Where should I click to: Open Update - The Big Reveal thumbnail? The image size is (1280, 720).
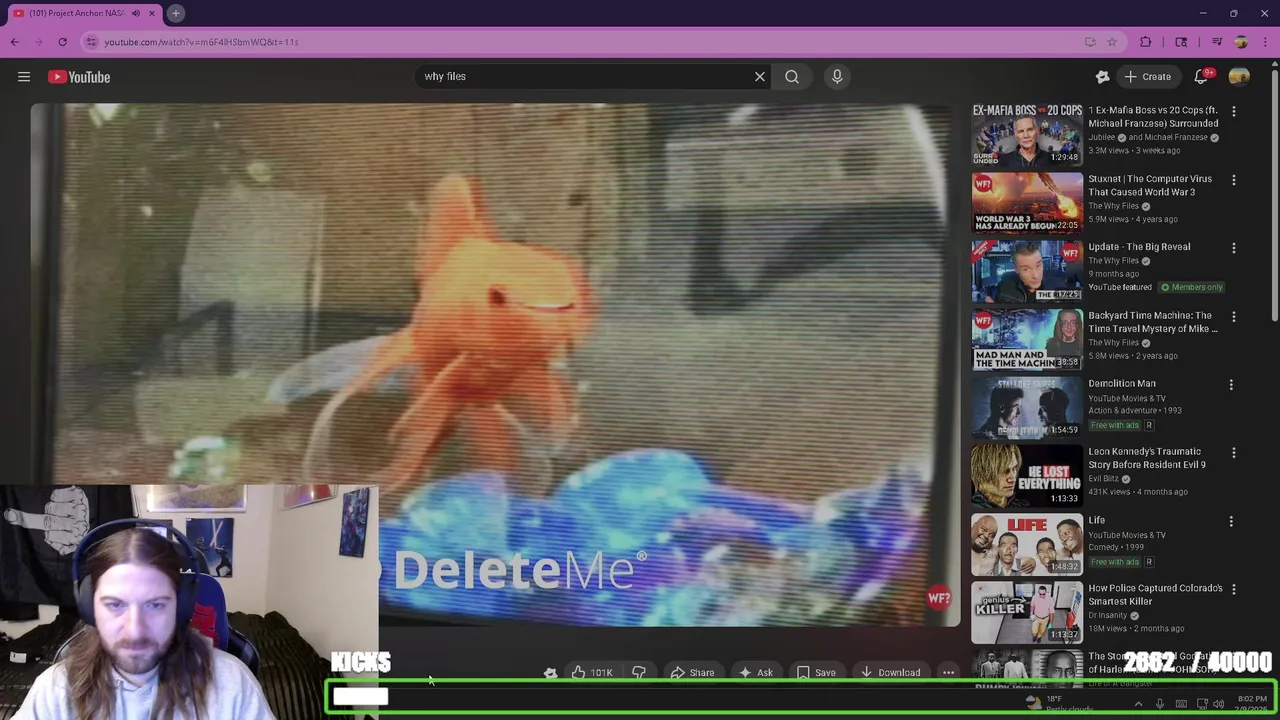pyautogui.click(x=1027, y=270)
